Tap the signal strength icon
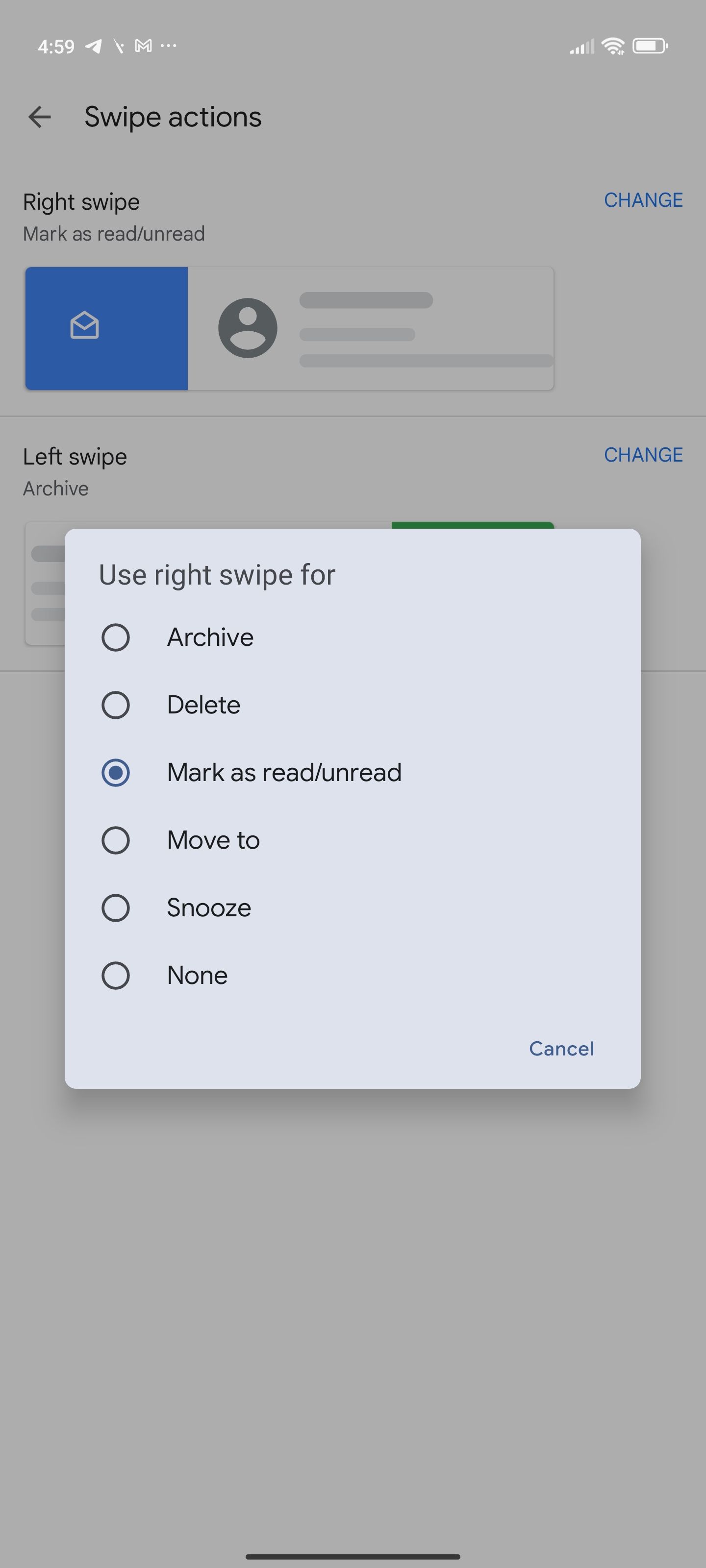Image resolution: width=706 pixels, height=1568 pixels. (582, 46)
